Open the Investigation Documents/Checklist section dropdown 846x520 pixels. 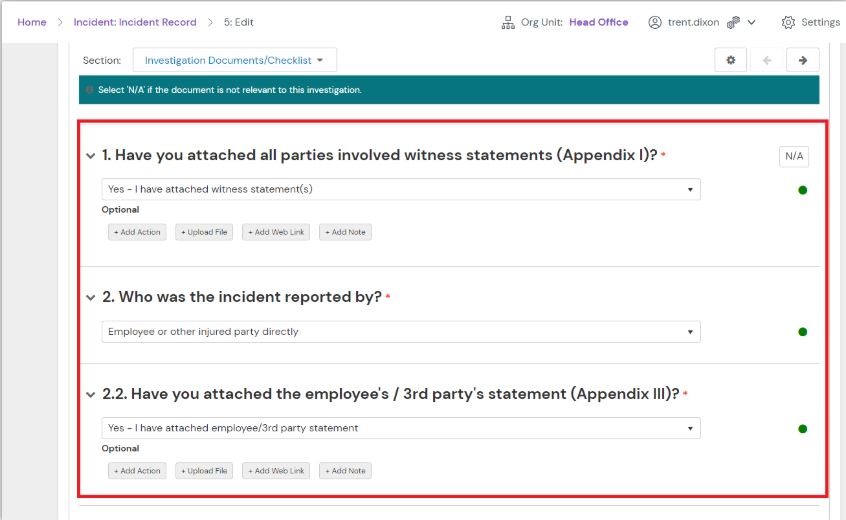(234, 60)
